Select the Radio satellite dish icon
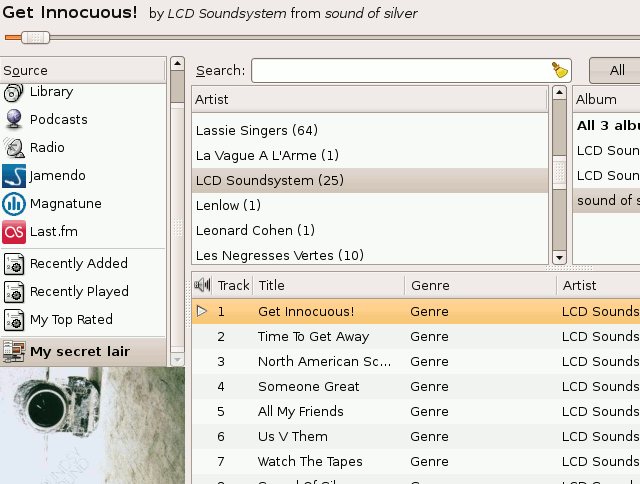 [13, 147]
